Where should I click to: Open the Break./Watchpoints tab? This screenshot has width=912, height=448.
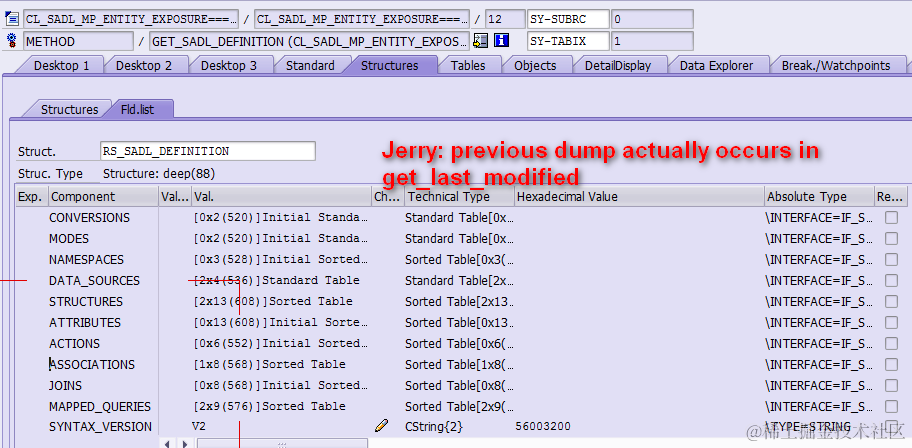(836, 65)
